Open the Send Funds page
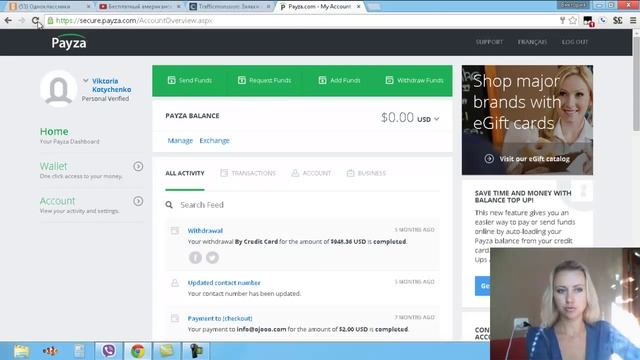This screenshot has height=360, width=640. (x=190, y=80)
